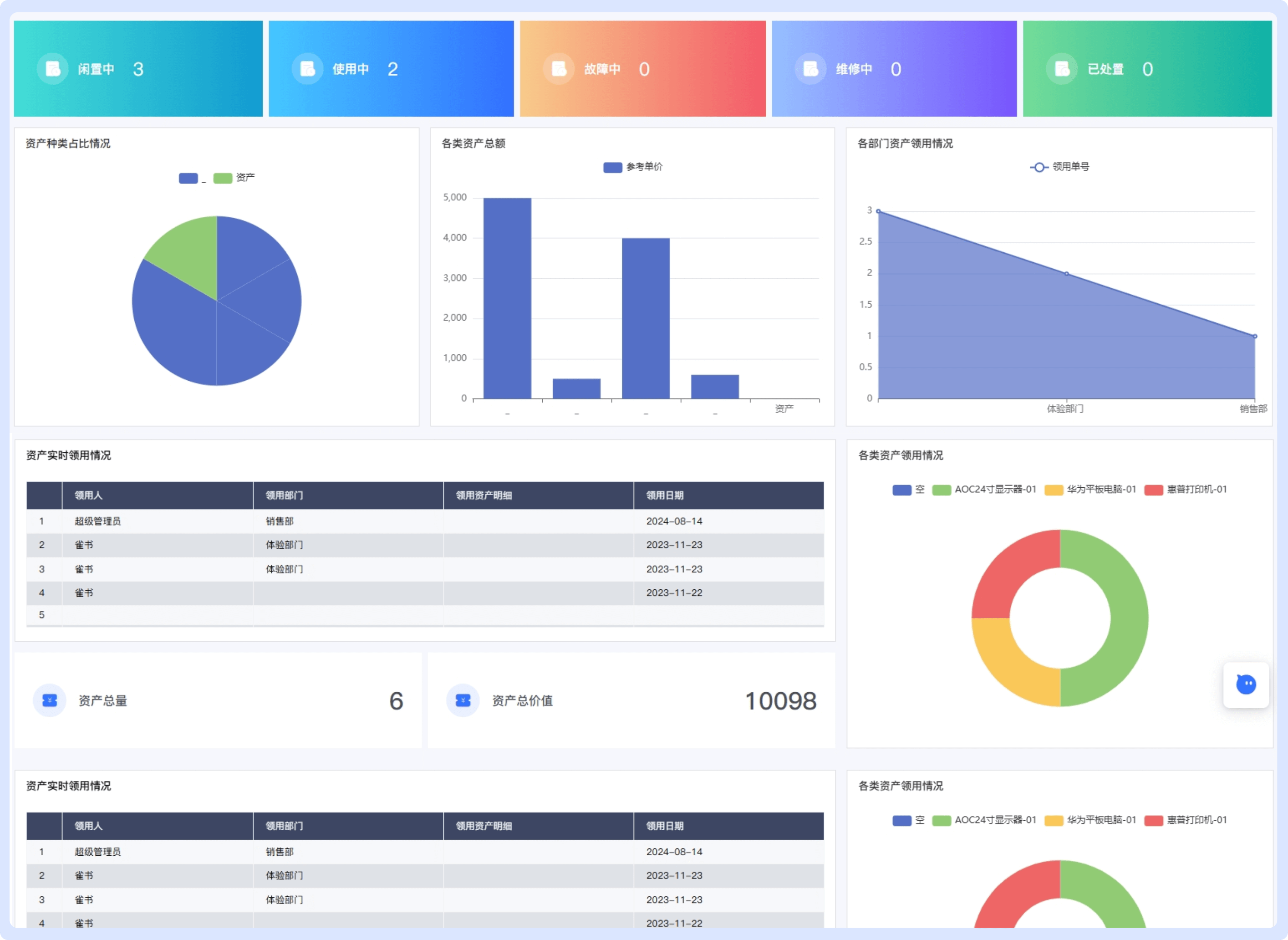
Task: Click the 体验部门 x-axis label
Action: click(1065, 409)
